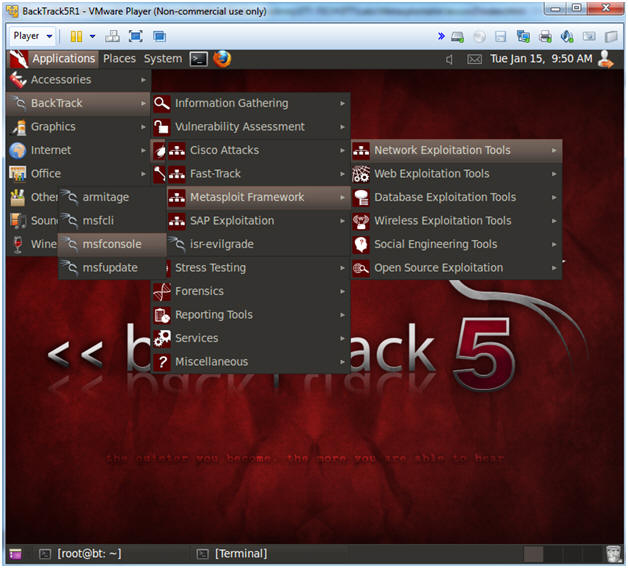Expand arrow beside Information Gathering
628x568 pixels.
point(342,103)
